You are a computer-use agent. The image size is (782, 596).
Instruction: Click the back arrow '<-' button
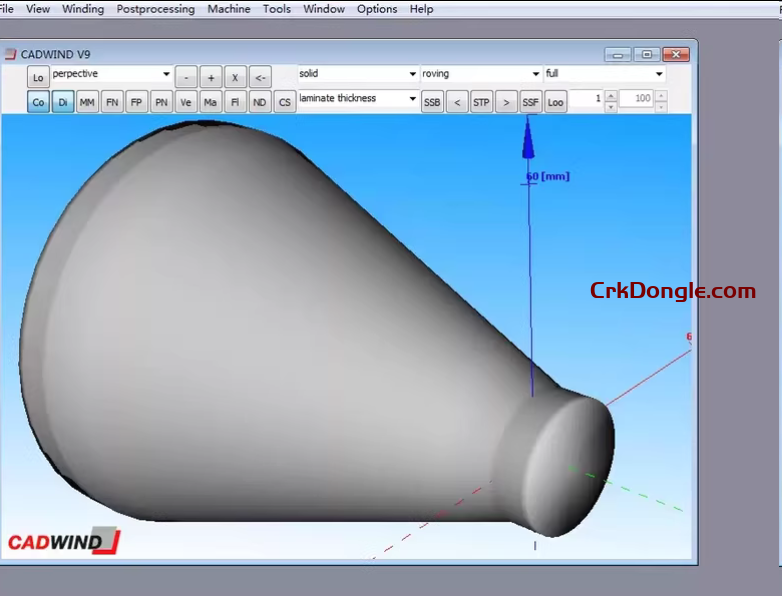pos(260,77)
